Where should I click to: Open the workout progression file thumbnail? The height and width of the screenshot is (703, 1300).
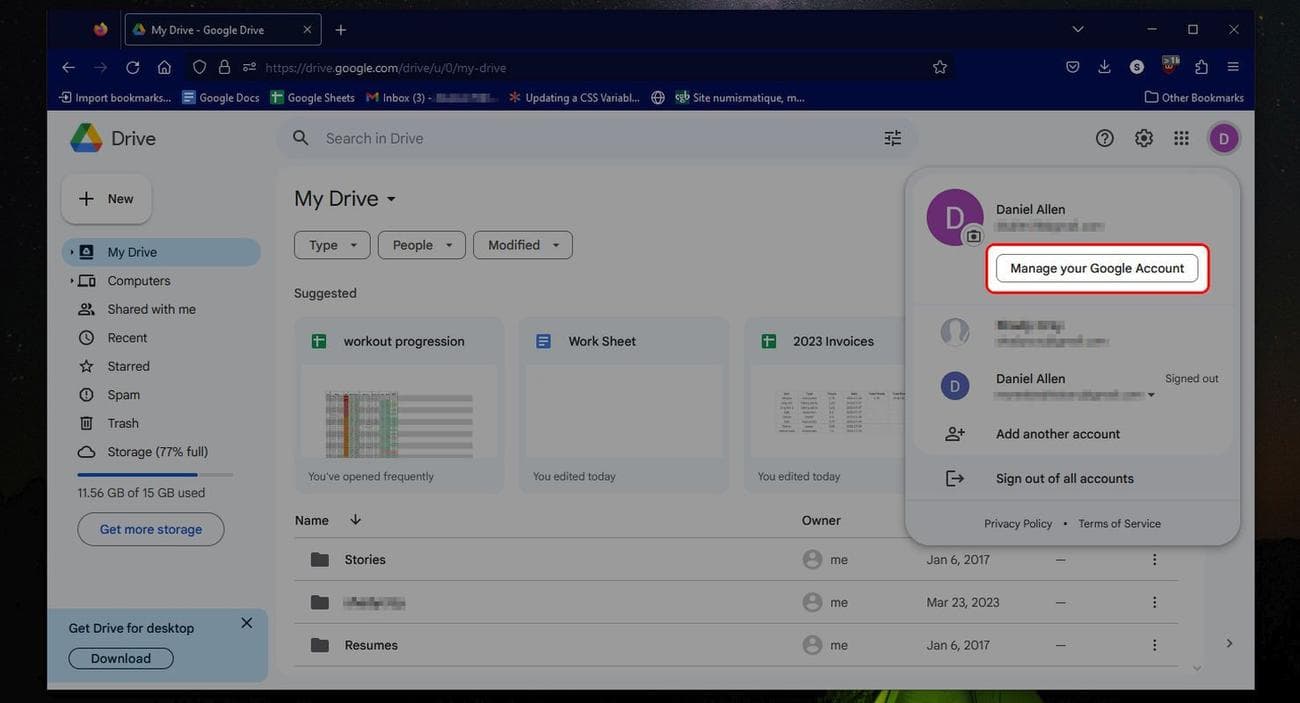(x=399, y=411)
